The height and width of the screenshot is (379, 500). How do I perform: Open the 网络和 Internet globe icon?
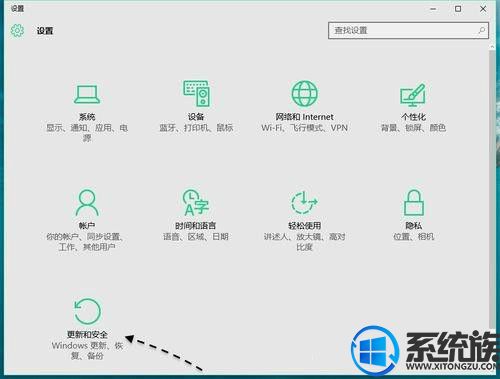point(304,94)
